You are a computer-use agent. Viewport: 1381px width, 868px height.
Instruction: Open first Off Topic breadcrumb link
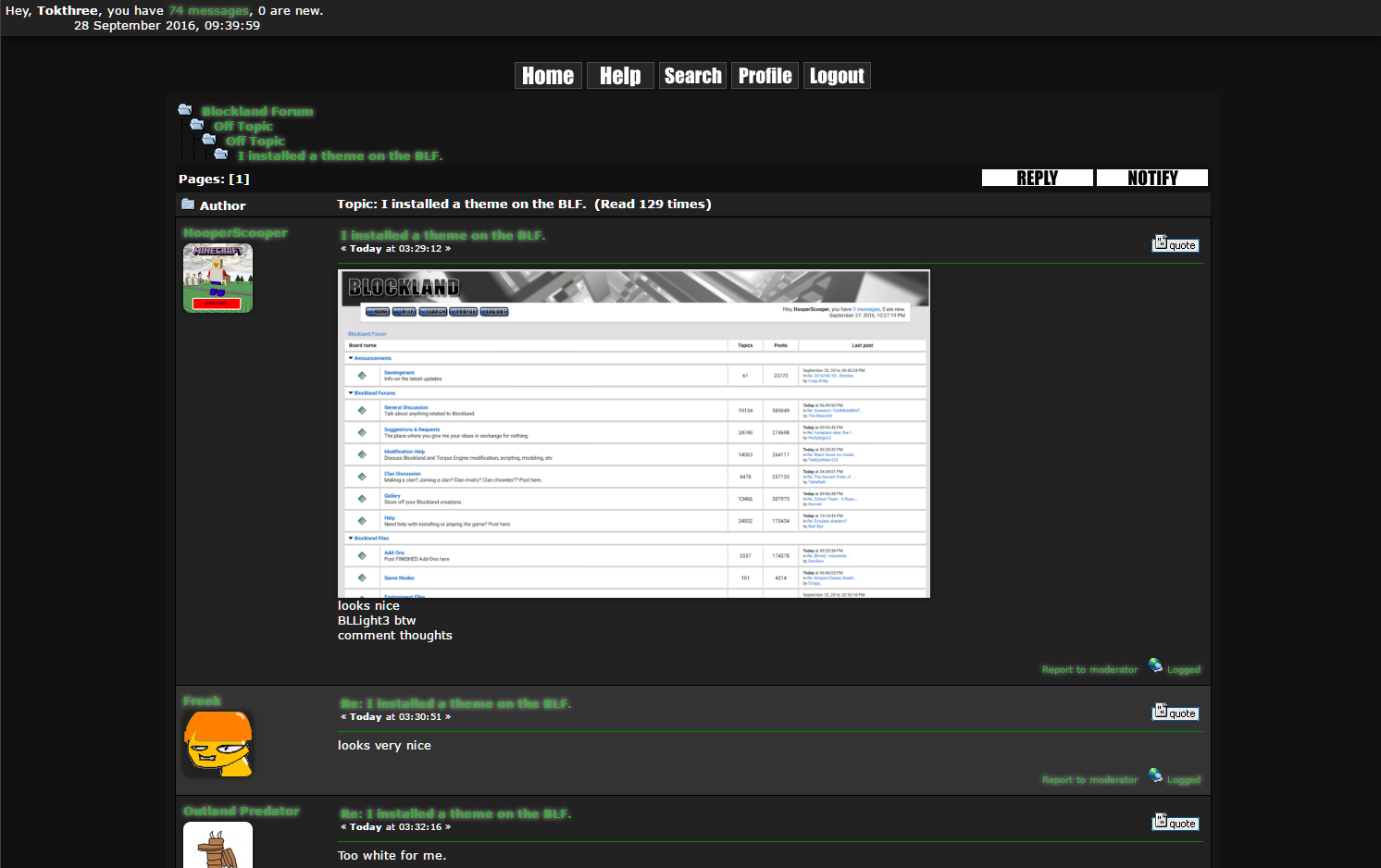click(x=243, y=126)
